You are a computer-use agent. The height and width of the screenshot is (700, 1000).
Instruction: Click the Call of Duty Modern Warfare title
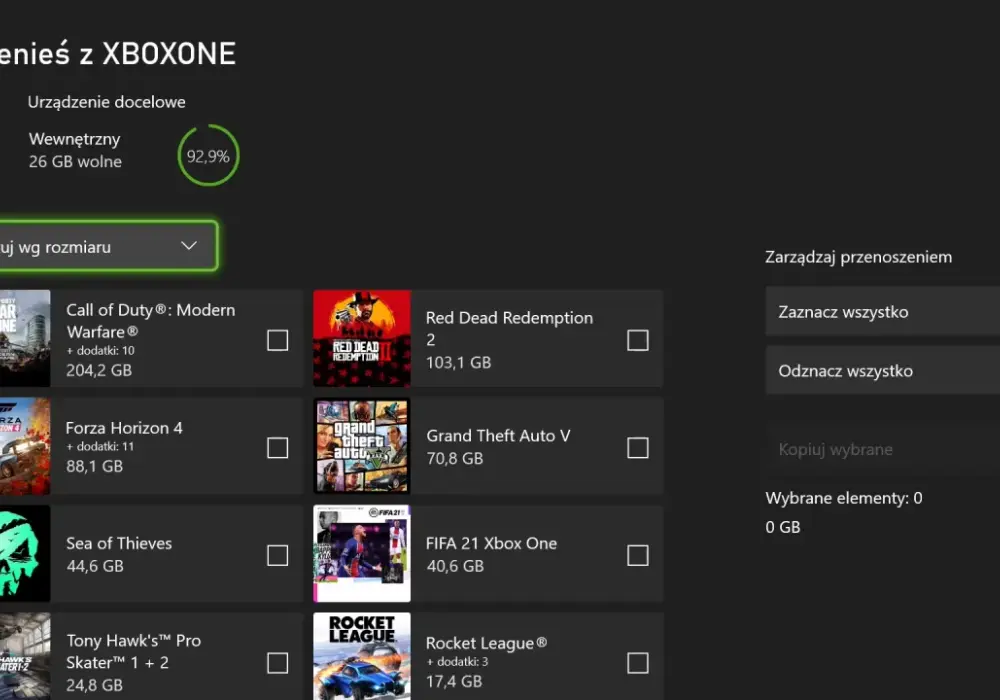[151, 321]
